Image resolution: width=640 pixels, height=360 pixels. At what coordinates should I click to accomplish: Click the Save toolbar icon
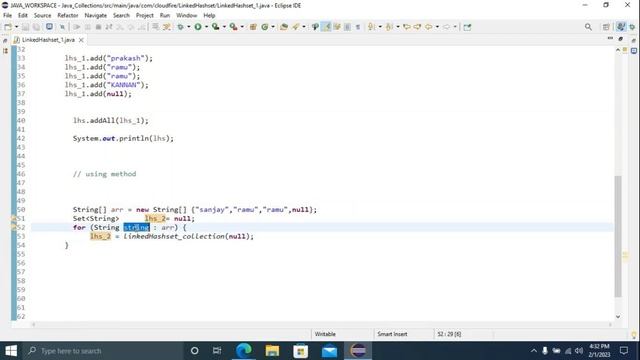click(x=25, y=27)
